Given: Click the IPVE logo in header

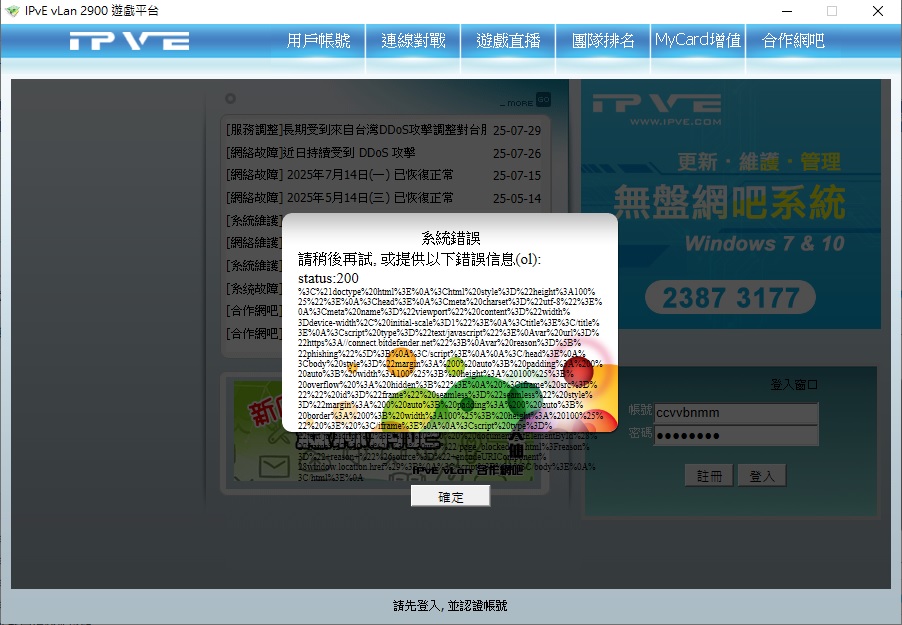Looking at the screenshot, I should (129, 41).
